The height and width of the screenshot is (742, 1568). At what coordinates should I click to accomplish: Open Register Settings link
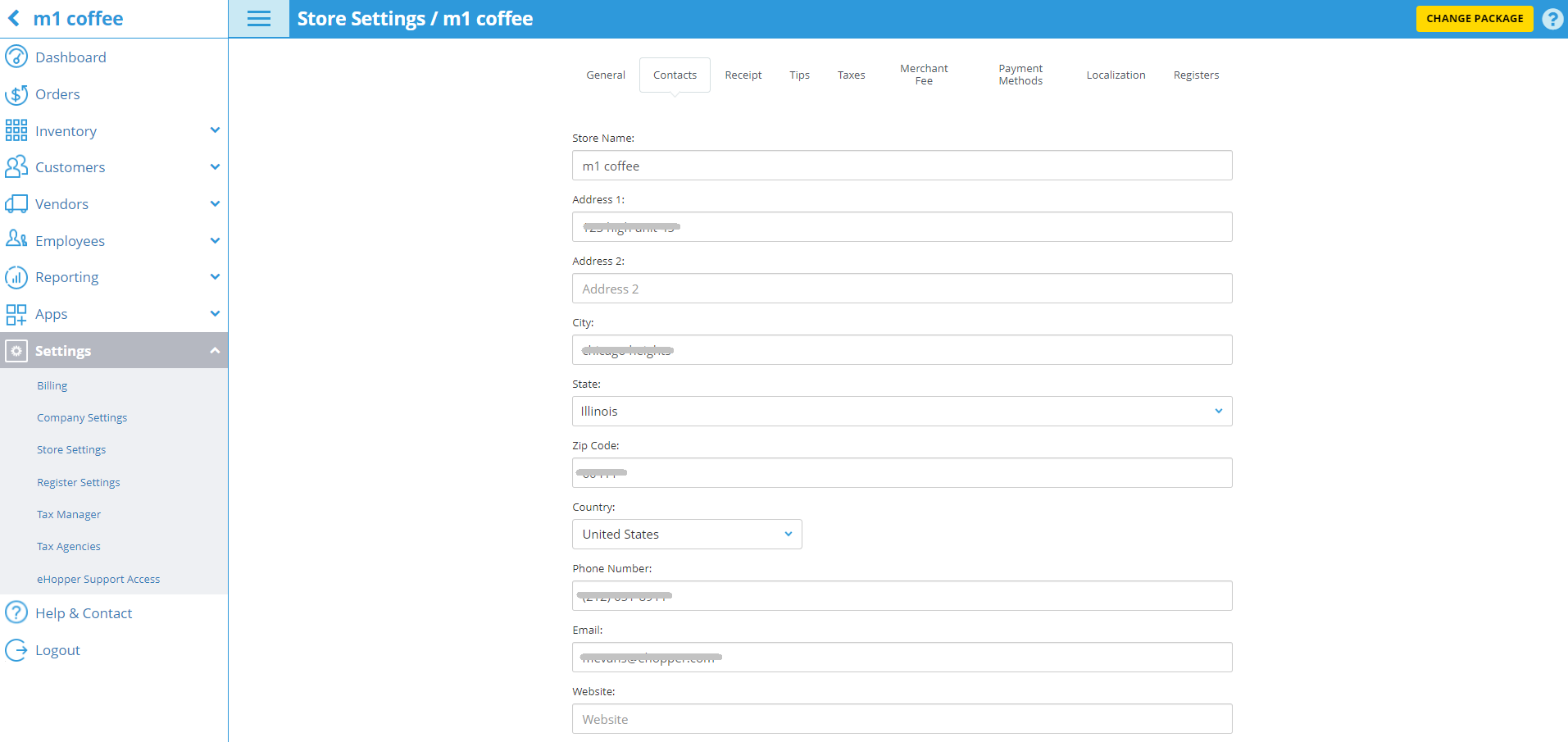[x=79, y=483]
